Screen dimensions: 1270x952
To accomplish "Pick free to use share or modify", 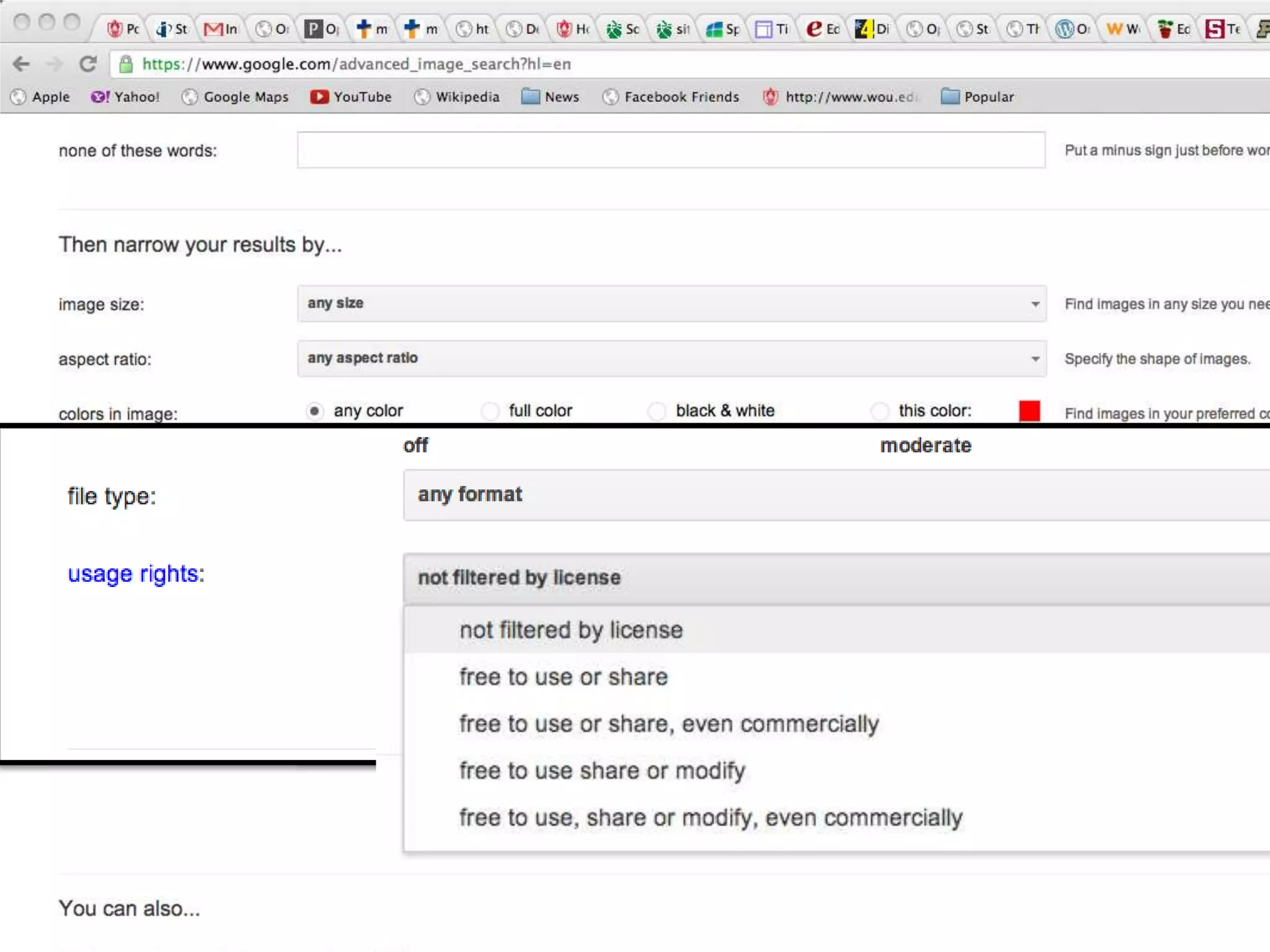I will [x=602, y=771].
